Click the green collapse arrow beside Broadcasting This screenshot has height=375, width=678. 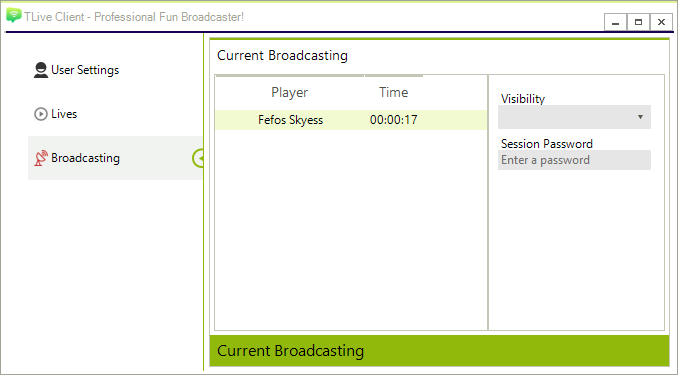click(198, 158)
